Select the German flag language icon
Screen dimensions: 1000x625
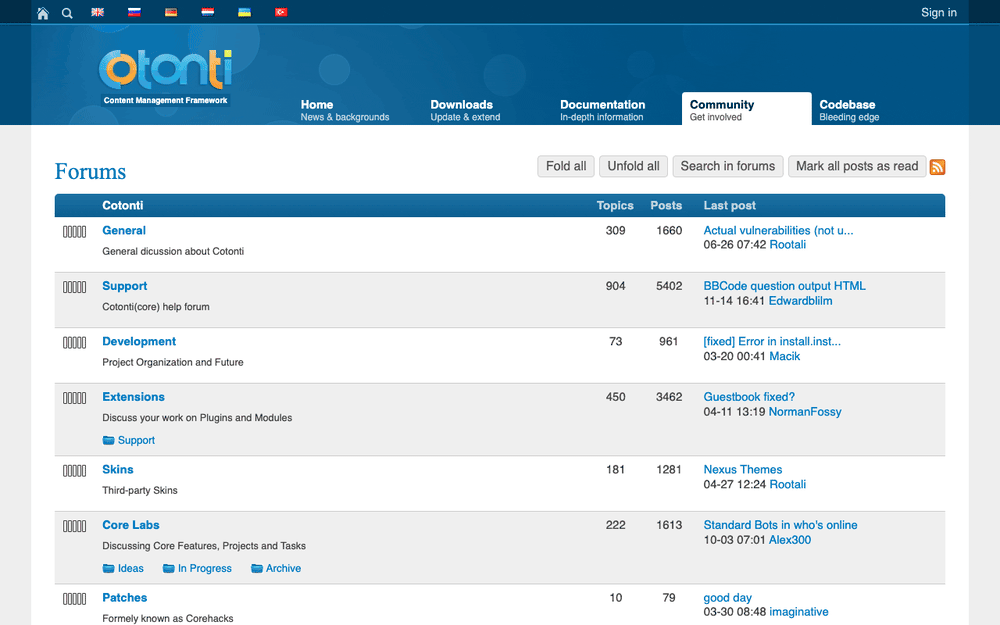pos(171,12)
